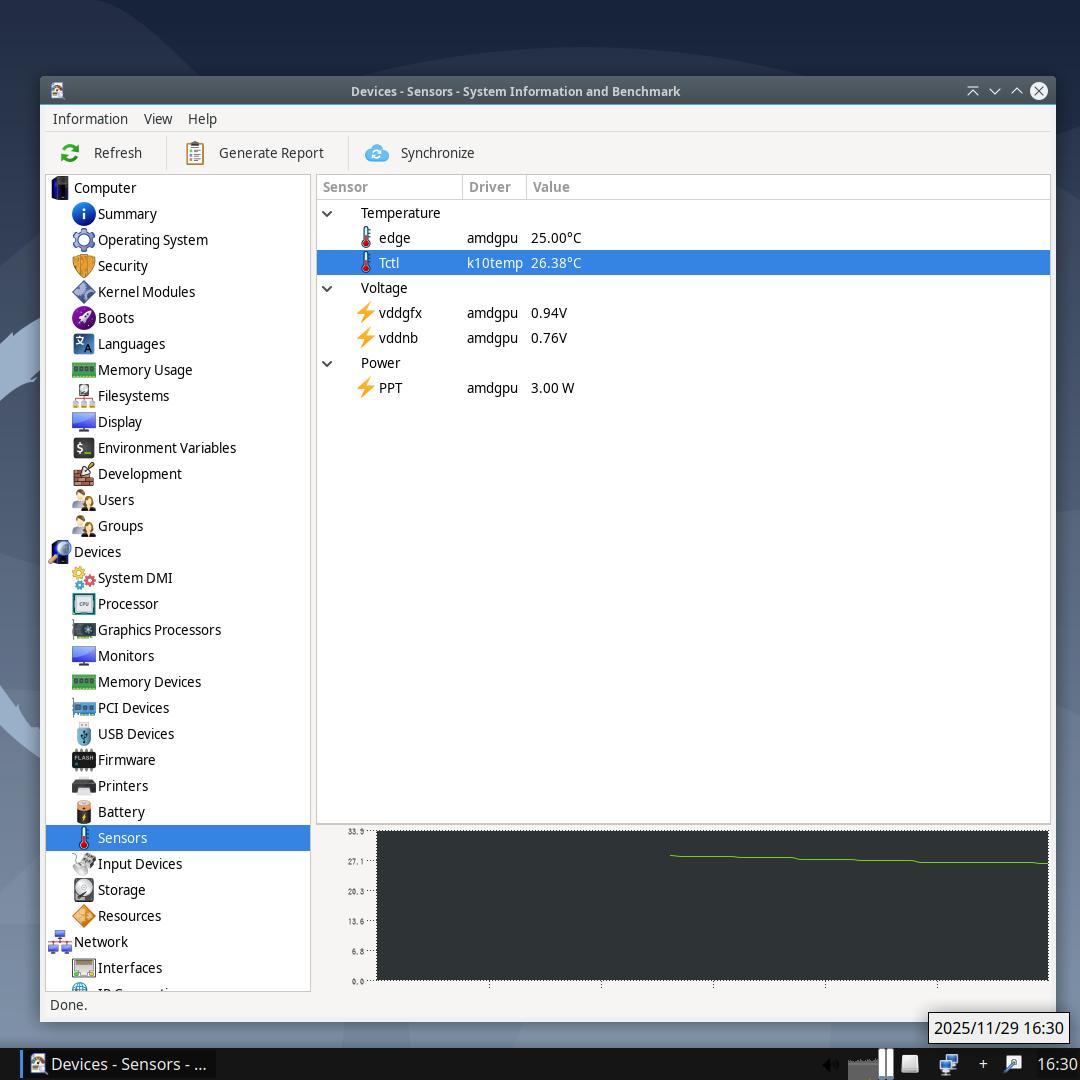
Task: Select the PPT power sensor row
Action: [390, 388]
